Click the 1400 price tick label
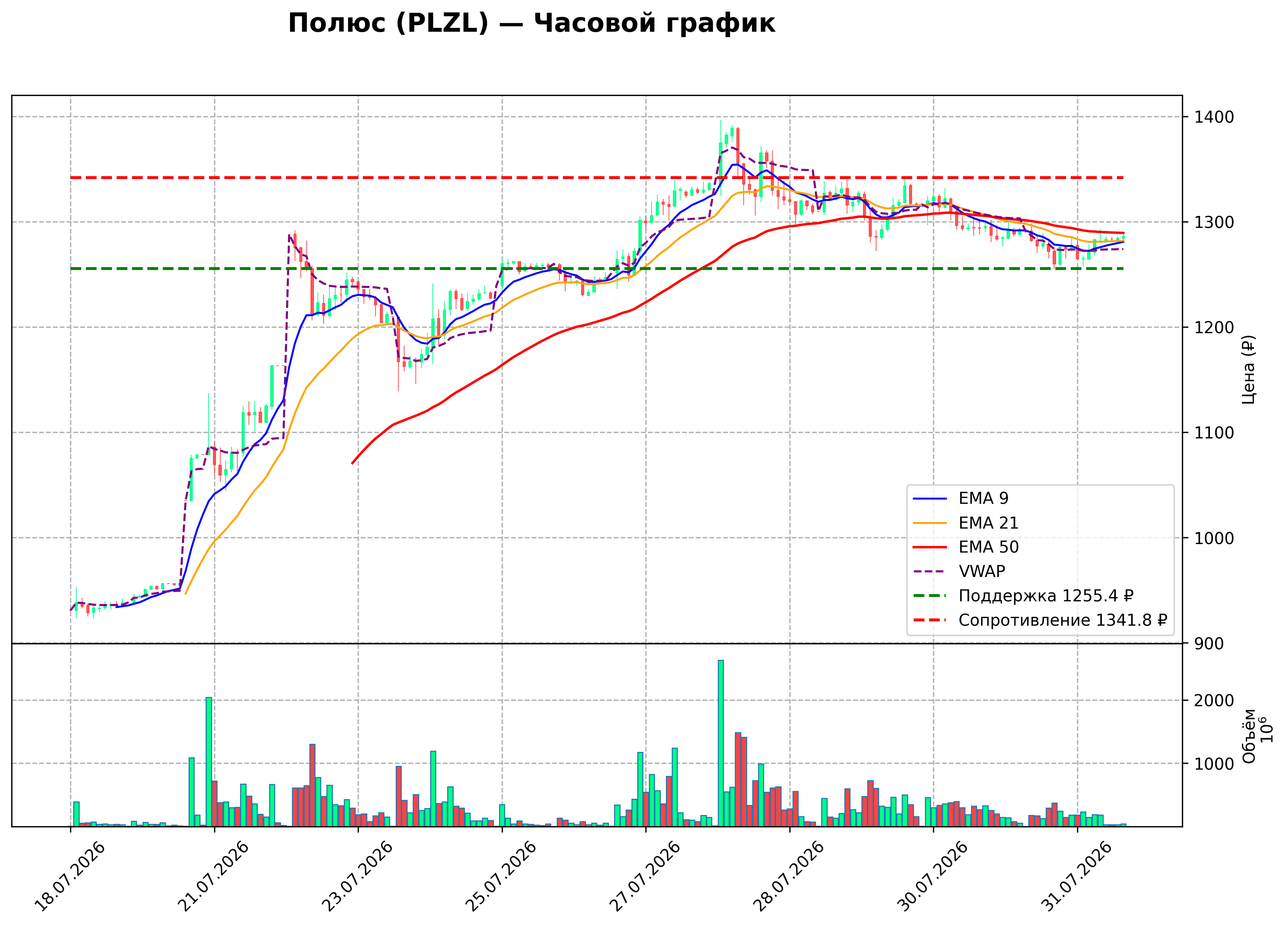 1214,117
